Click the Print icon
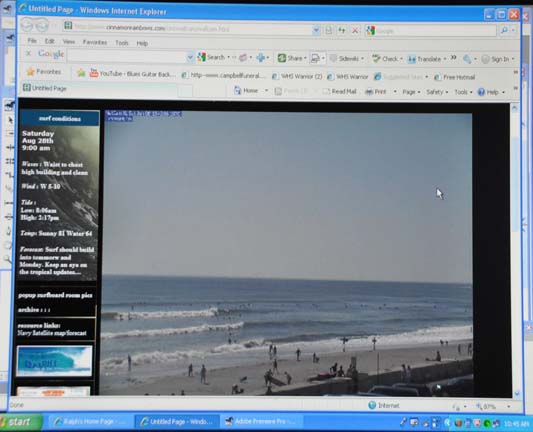 point(369,92)
